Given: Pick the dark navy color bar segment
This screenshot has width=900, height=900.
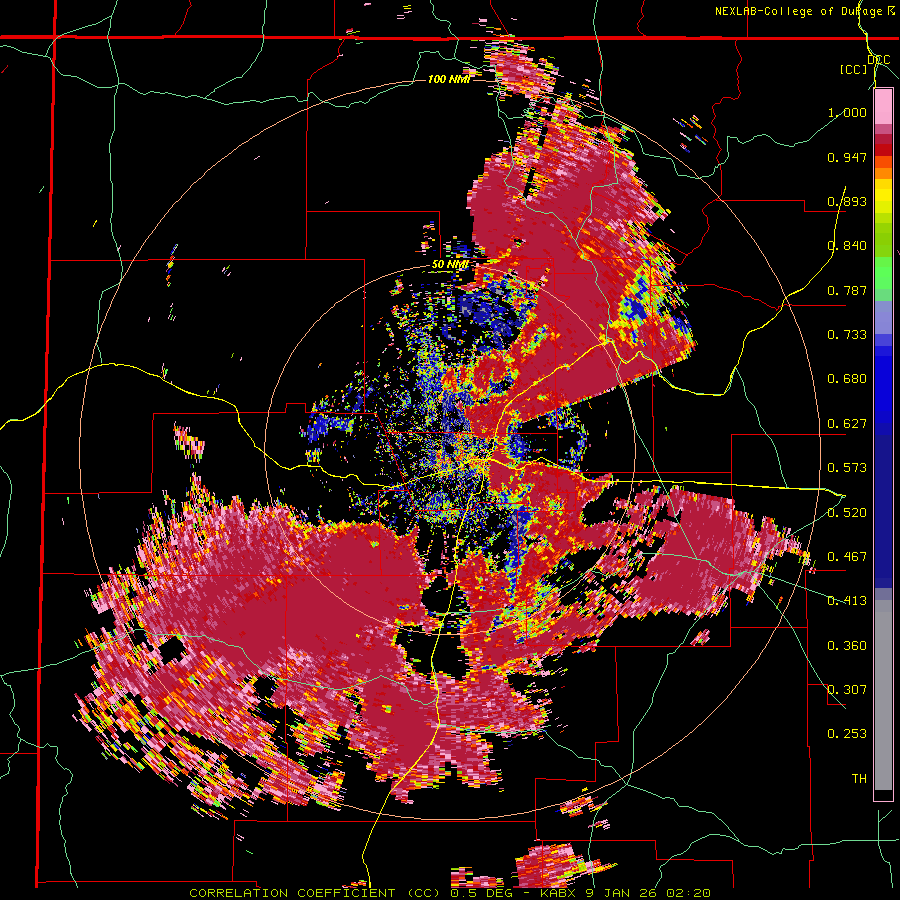Looking at the screenshot, I should (883, 510).
